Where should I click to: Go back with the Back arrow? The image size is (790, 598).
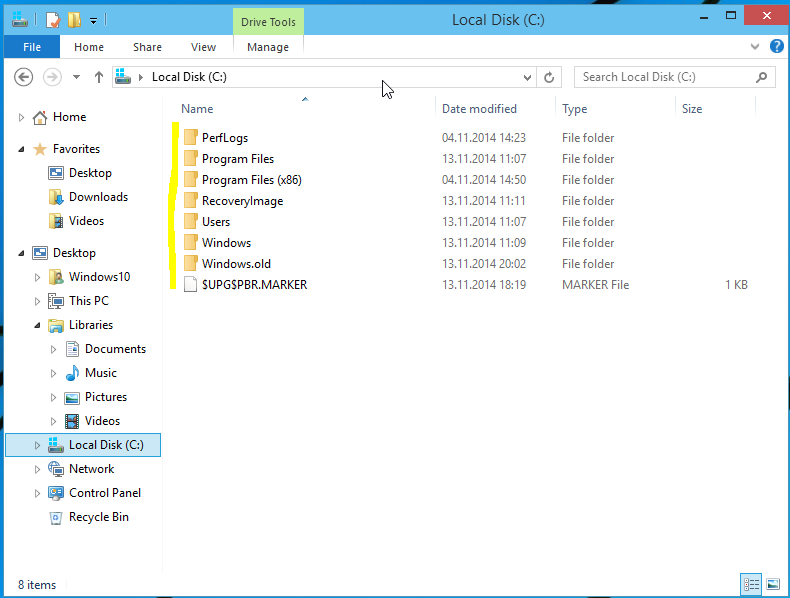tap(23, 77)
